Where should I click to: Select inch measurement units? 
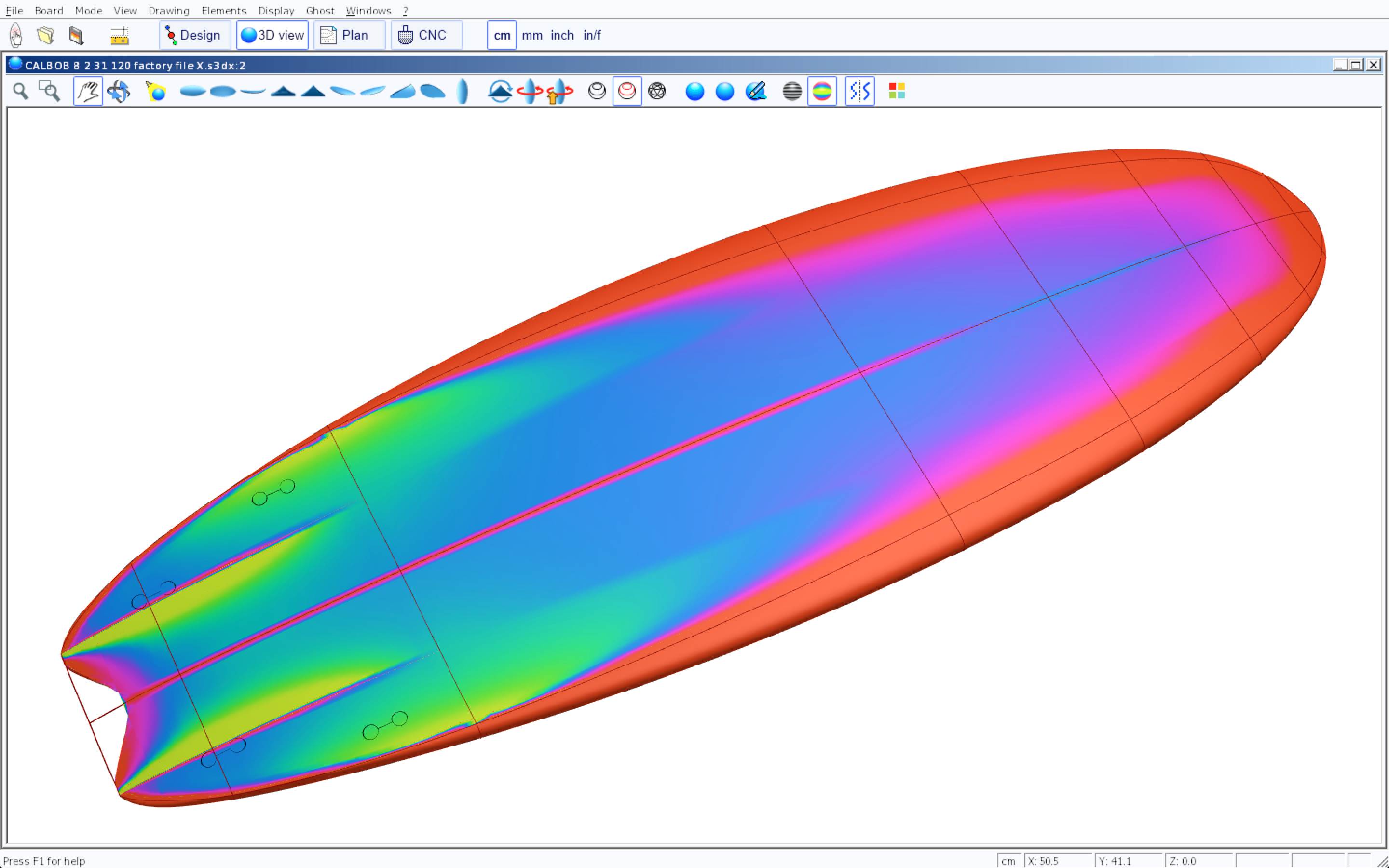click(562, 35)
